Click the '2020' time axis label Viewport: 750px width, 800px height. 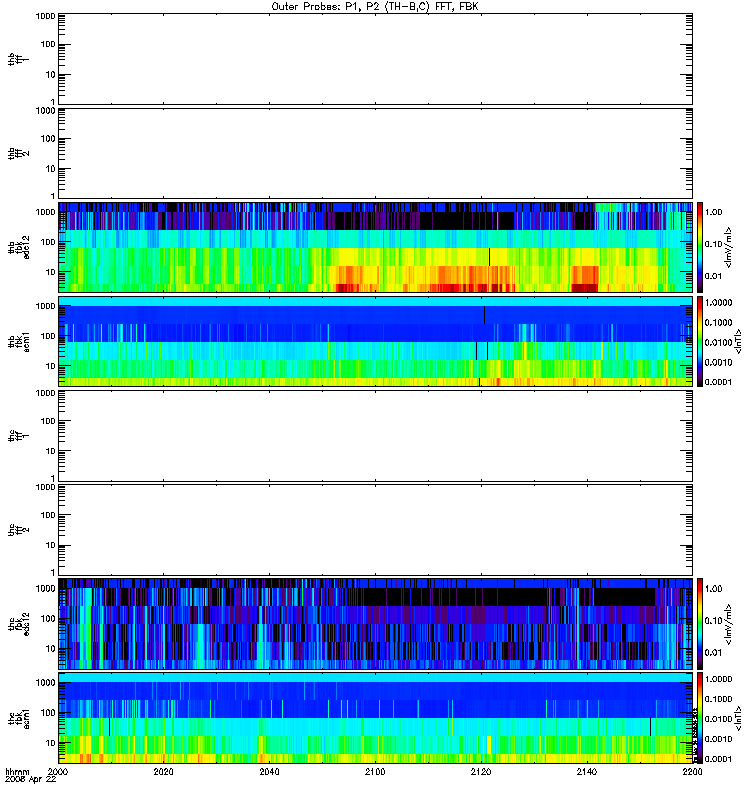coord(163,771)
